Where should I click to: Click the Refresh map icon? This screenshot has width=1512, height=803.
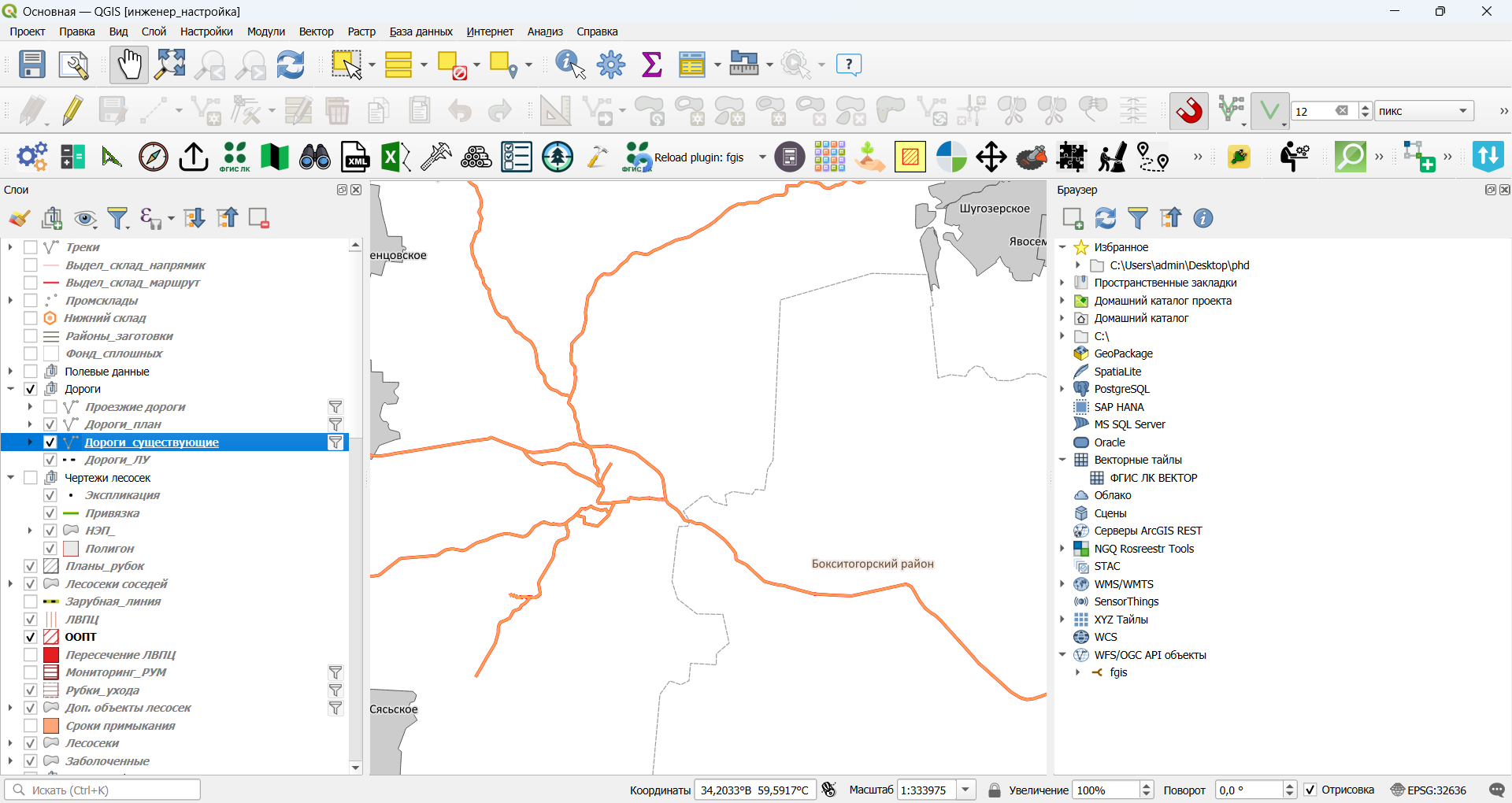pos(291,65)
